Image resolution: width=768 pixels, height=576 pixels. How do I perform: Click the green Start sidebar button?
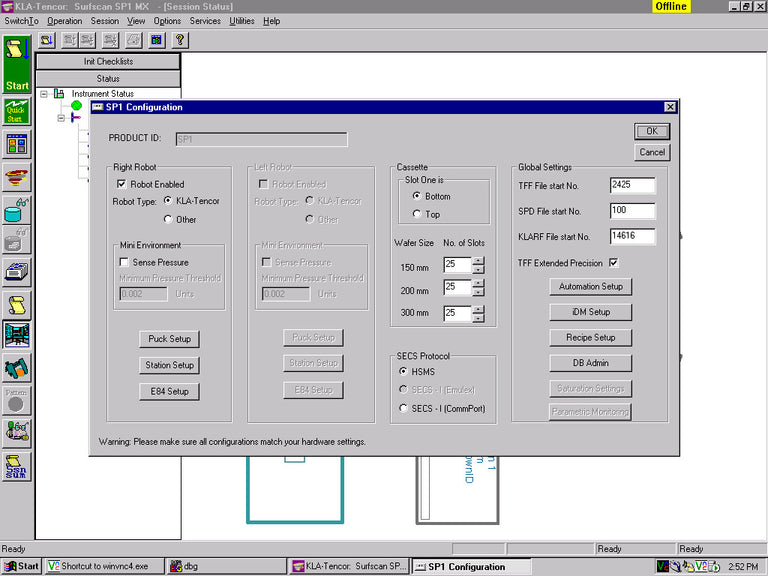coord(17,64)
